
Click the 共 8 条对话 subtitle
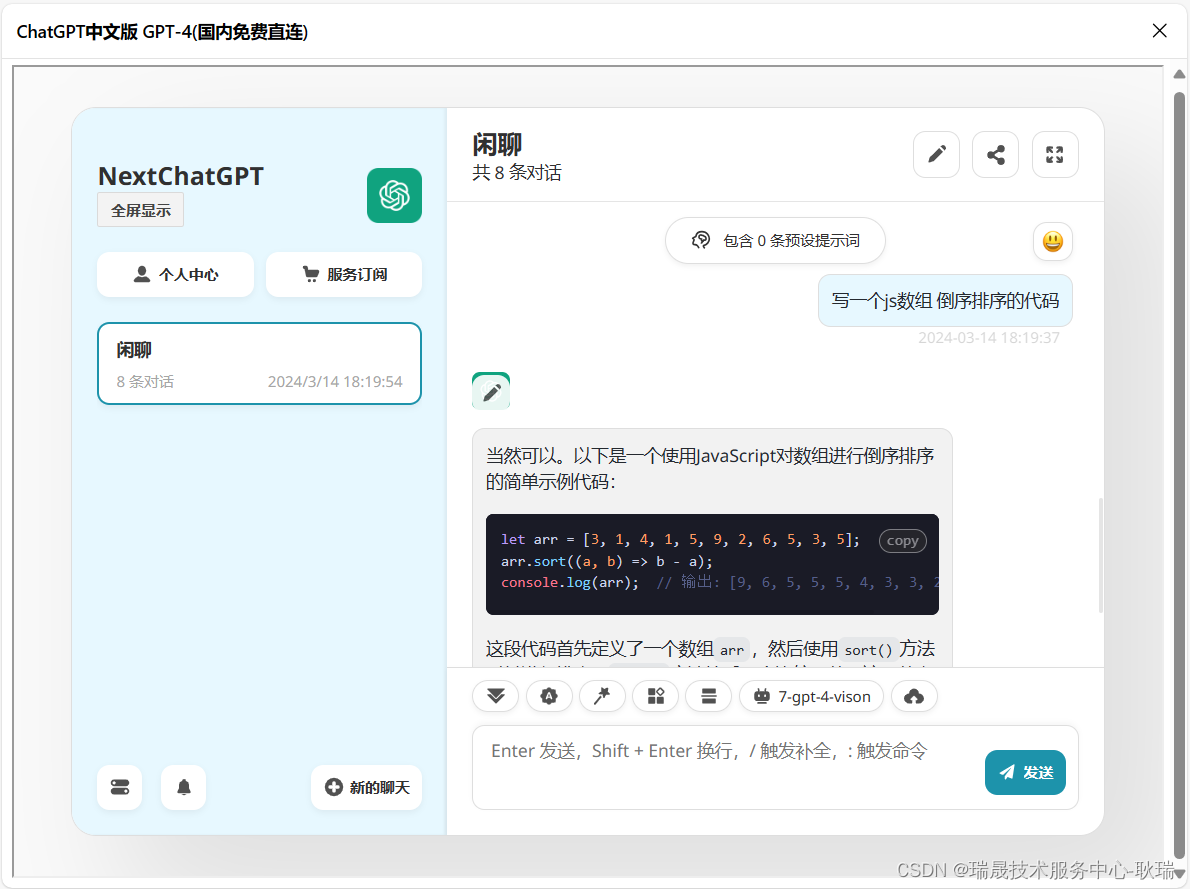(517, 173)
